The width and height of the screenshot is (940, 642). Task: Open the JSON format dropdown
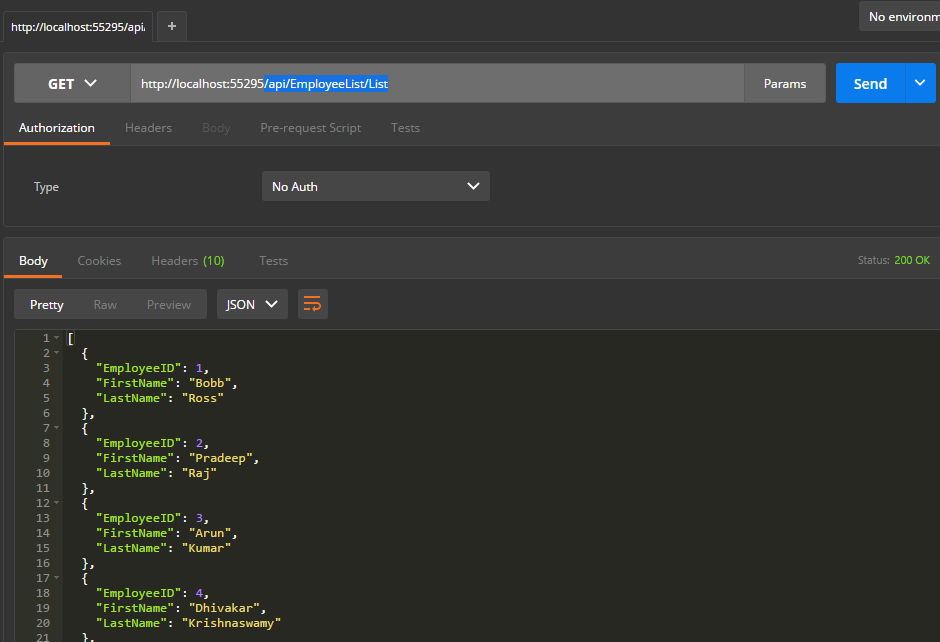tap(252, 305)
